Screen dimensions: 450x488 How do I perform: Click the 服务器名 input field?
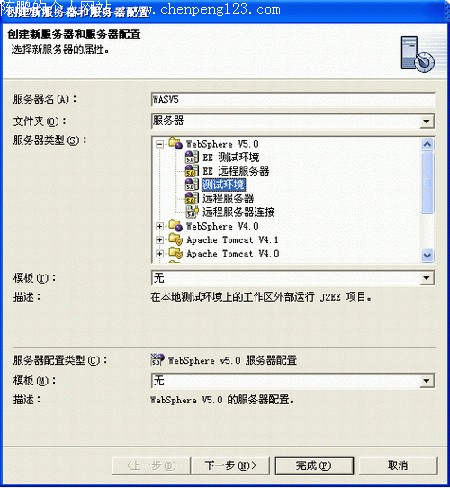pos(293,100)
